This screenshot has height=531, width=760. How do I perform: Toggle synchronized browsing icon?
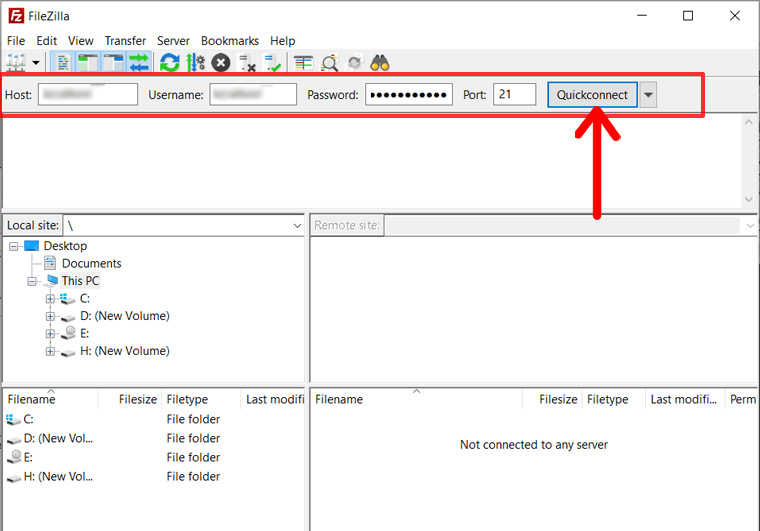[355, 62]
